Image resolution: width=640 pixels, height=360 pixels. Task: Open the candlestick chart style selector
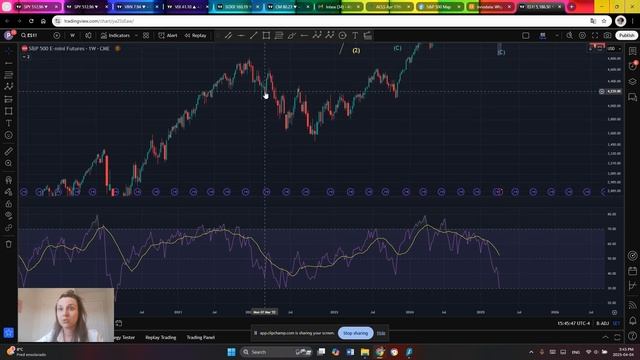tap(88, 36)
